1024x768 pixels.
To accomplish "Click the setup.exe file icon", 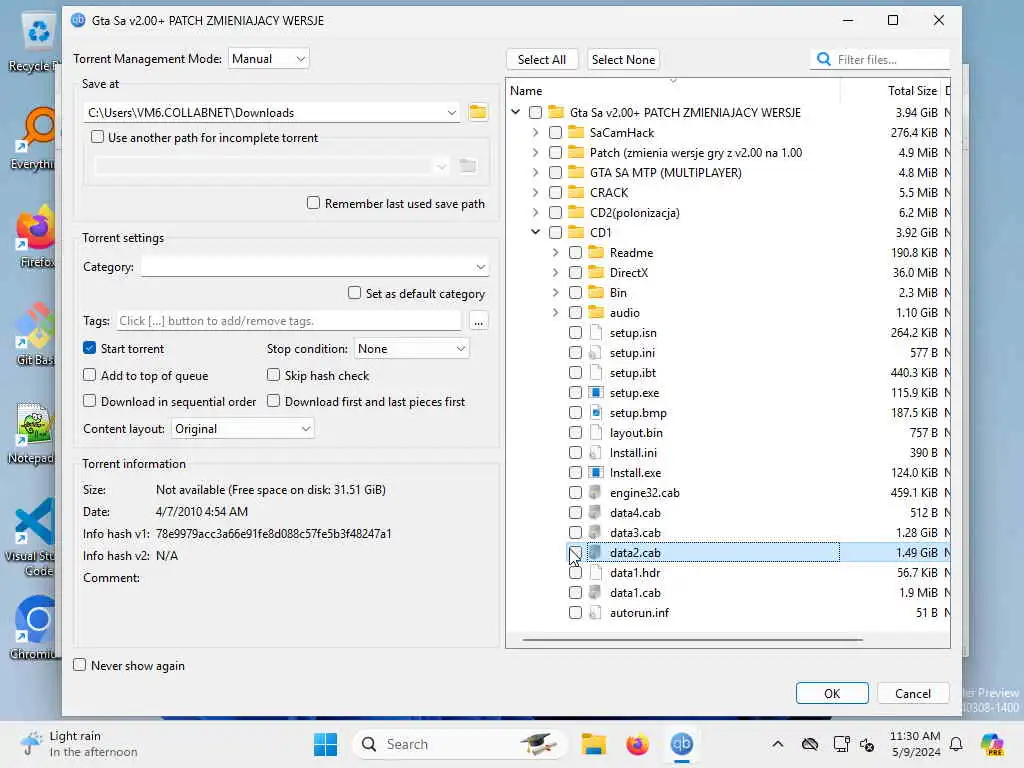I will click(x=595, y=392).
